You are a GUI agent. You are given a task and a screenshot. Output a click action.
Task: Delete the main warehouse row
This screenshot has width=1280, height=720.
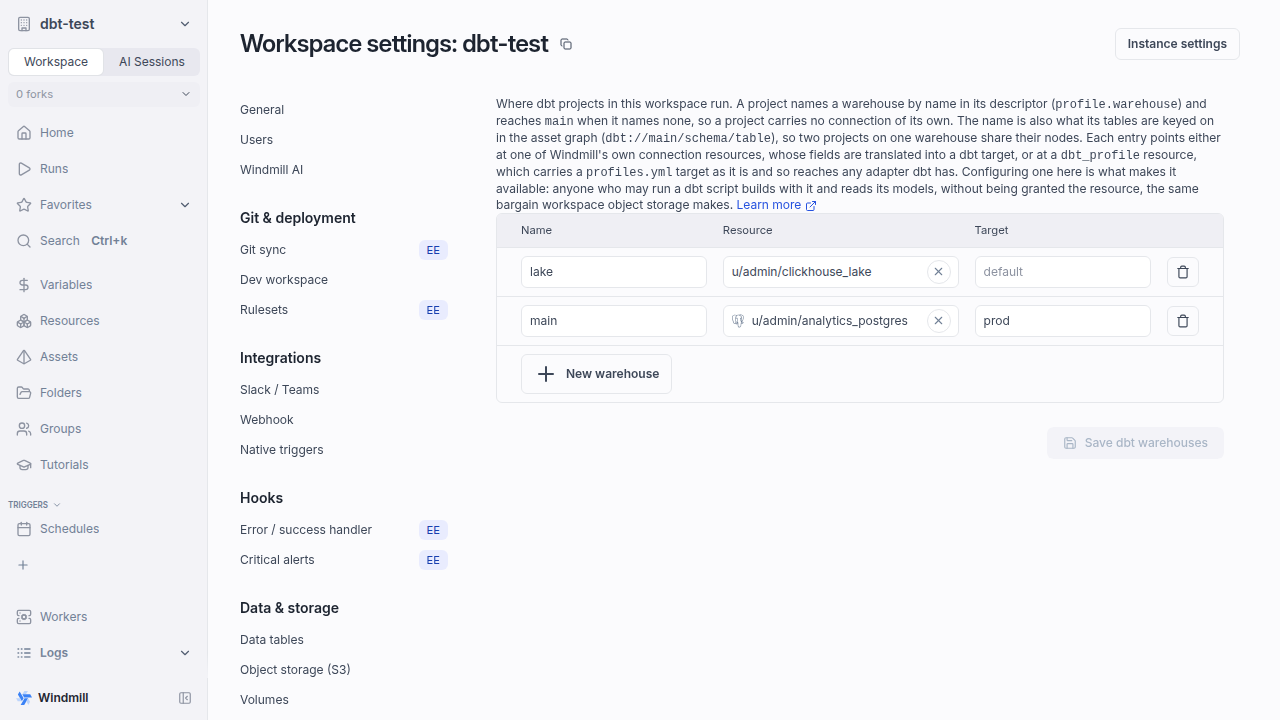click(x=1183, y=321)
